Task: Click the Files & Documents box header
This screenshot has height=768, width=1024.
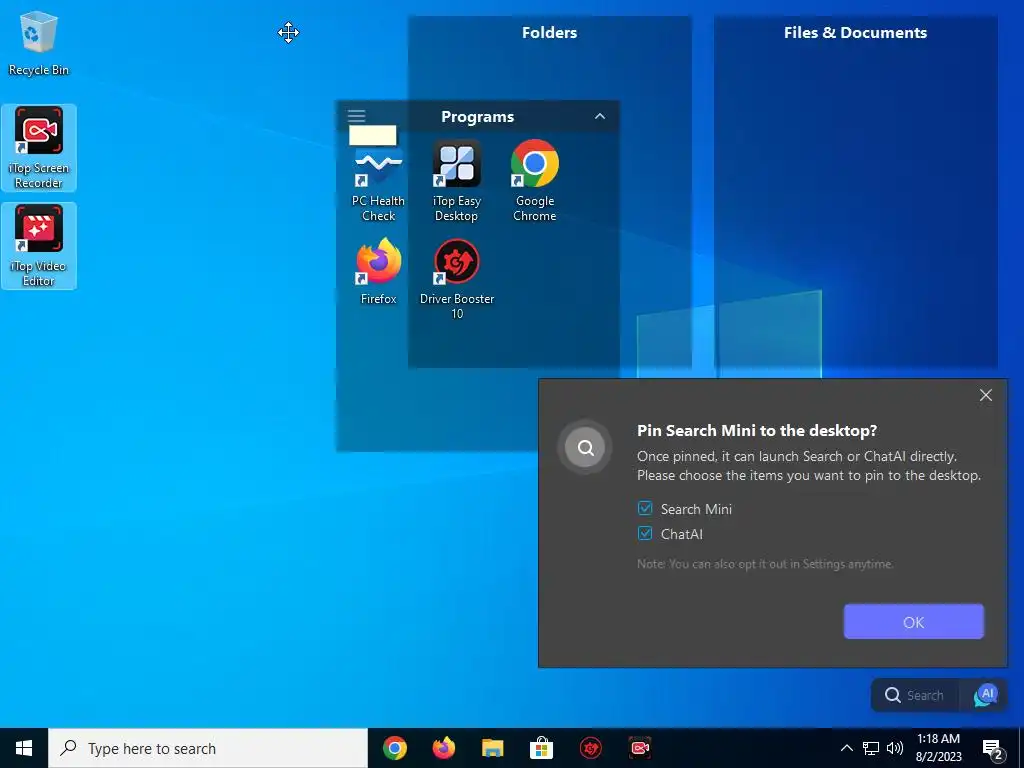Action: (x=855, y=33)
